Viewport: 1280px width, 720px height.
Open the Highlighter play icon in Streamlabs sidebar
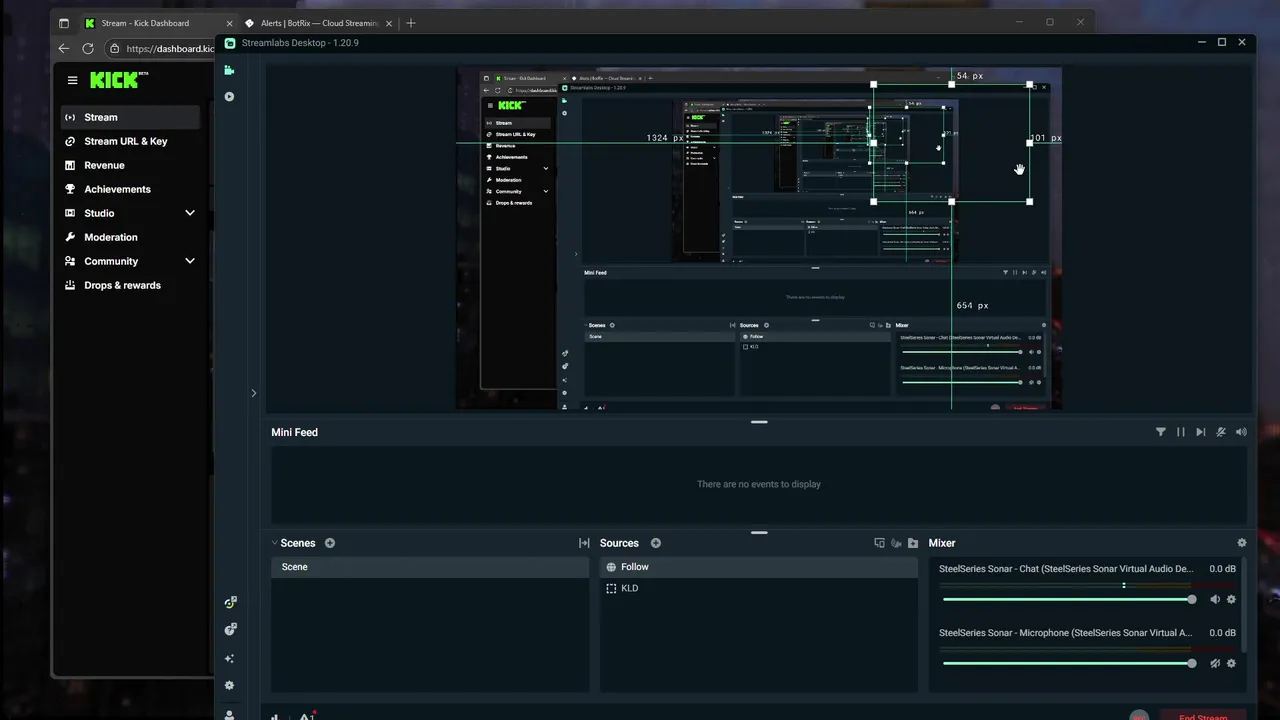229,97
